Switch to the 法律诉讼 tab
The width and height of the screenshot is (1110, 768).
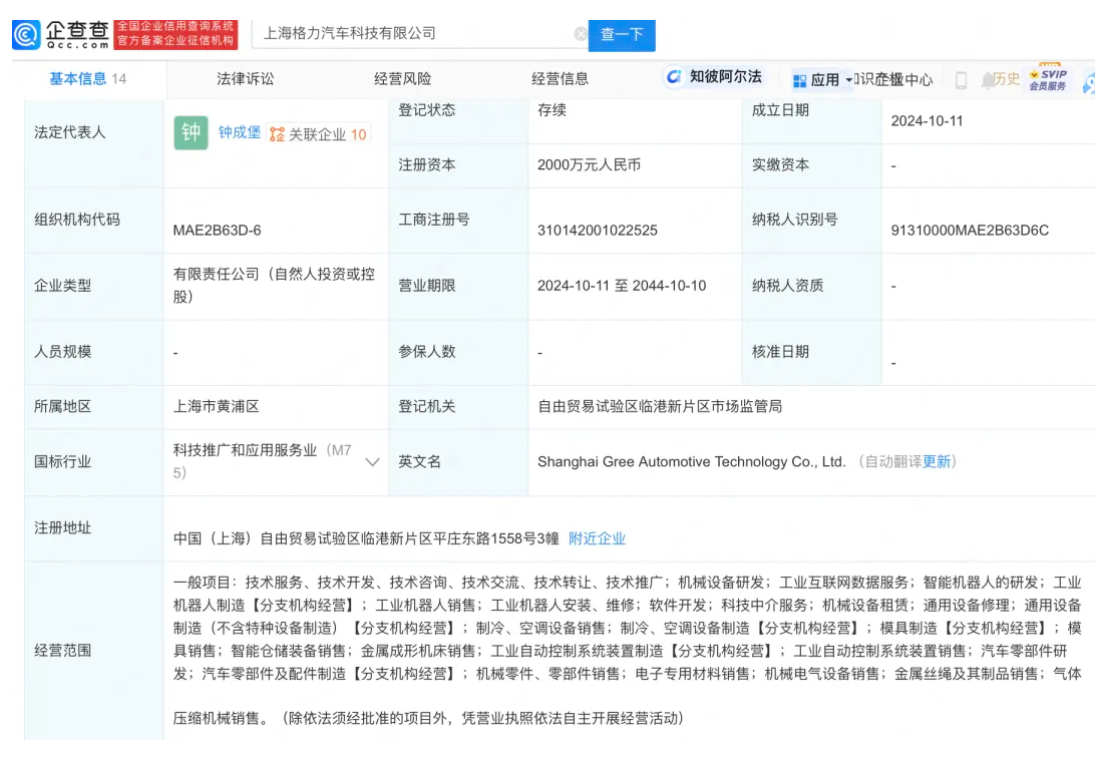pyautogui.click(x=245, y=79)
